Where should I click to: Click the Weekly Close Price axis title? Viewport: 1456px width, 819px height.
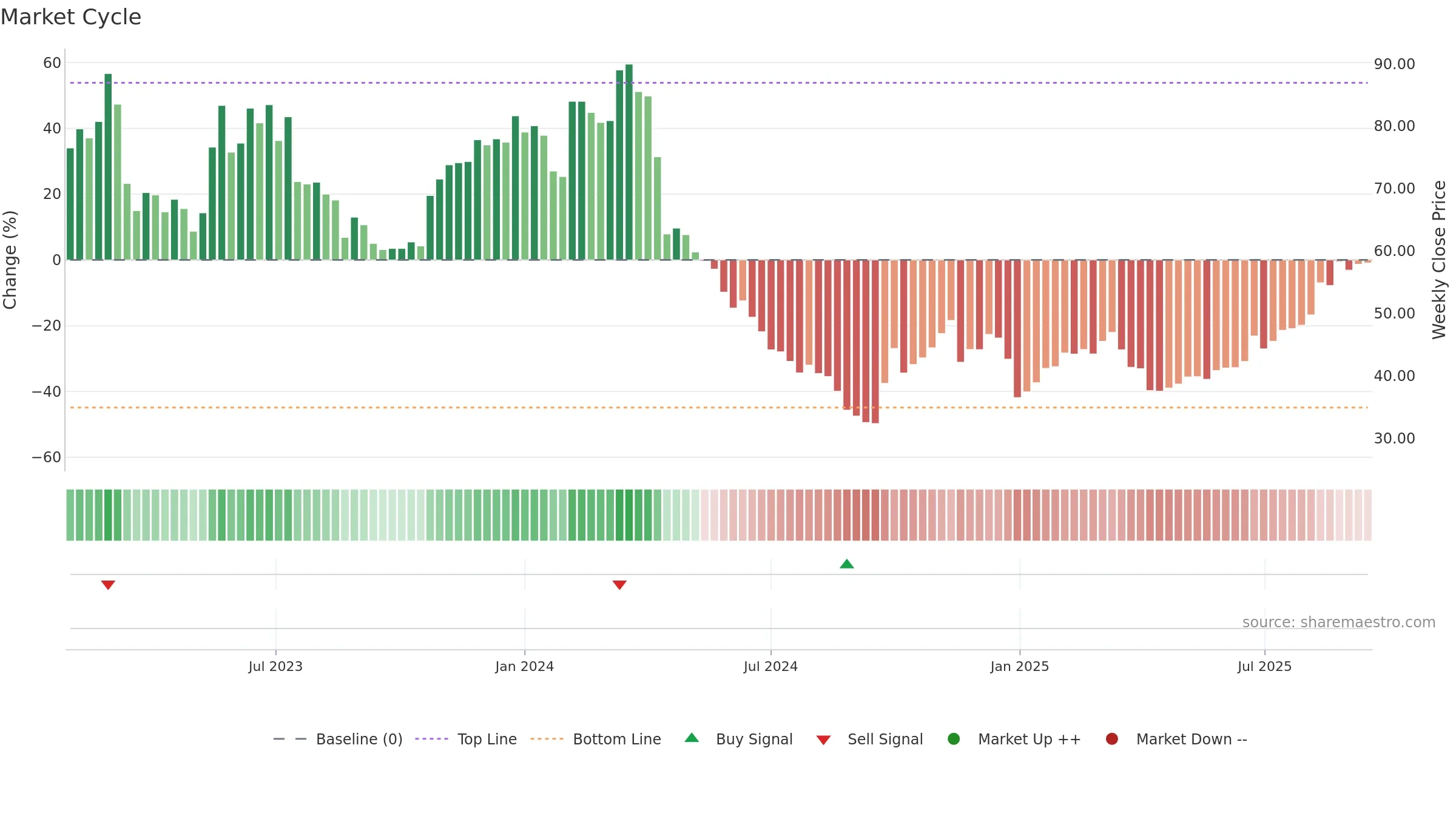click(1439, 260)
